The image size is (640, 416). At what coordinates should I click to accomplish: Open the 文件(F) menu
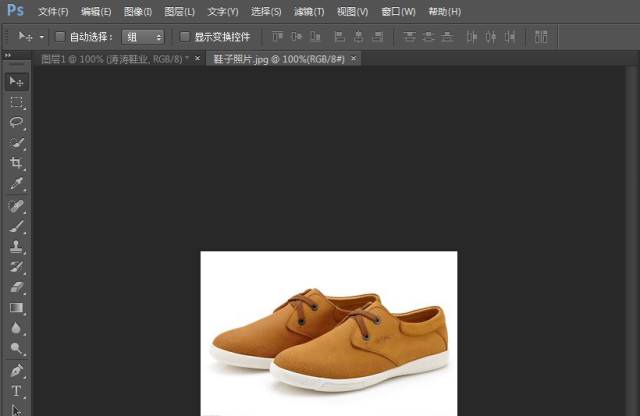(x=53, y=11)
